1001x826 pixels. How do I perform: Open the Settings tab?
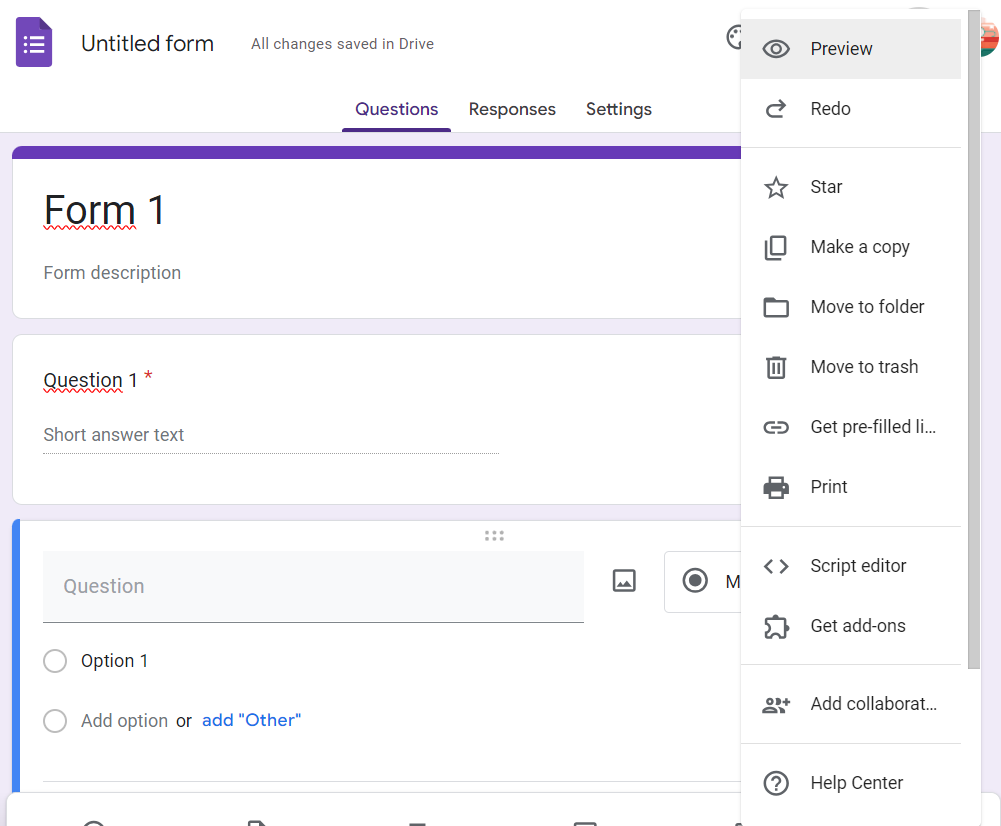coord(618,109)
